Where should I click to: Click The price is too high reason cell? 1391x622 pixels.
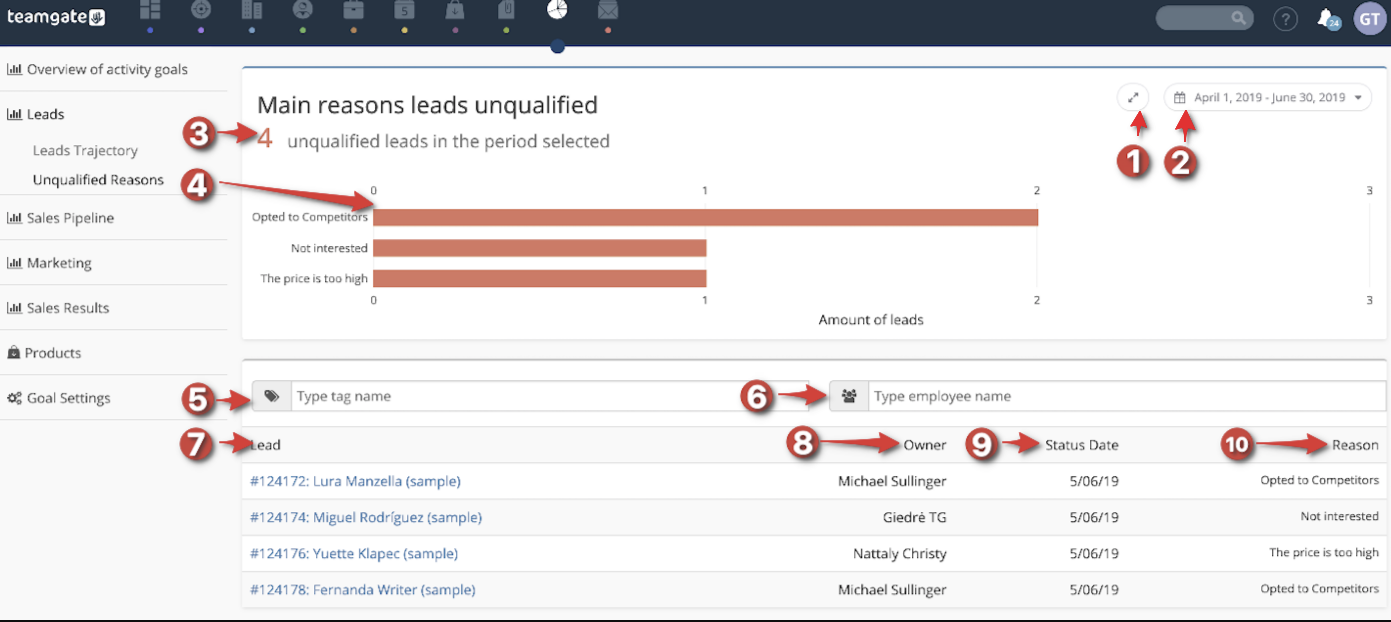click(1324, 552)
